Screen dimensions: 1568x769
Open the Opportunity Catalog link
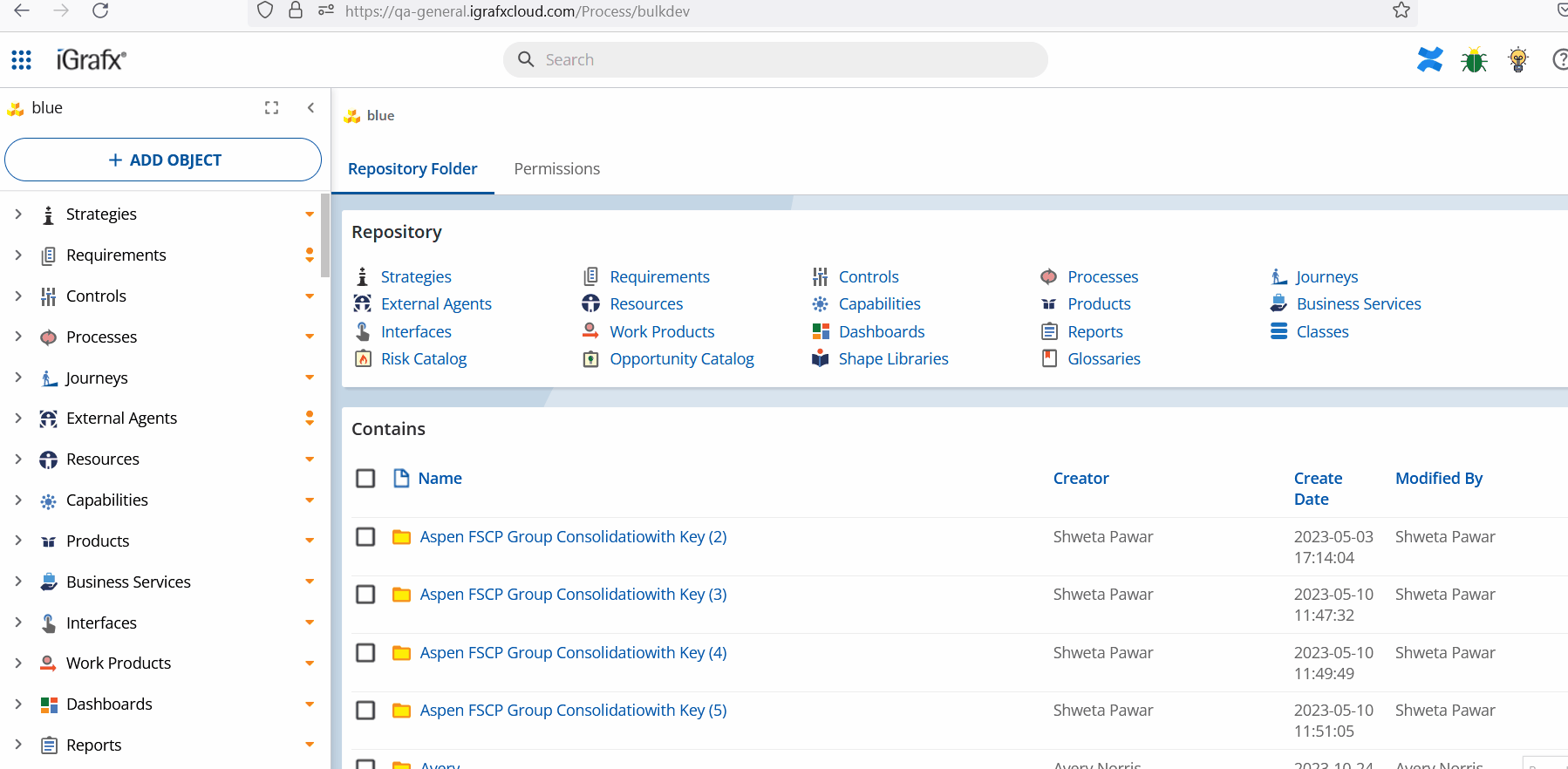coord(681,359)
